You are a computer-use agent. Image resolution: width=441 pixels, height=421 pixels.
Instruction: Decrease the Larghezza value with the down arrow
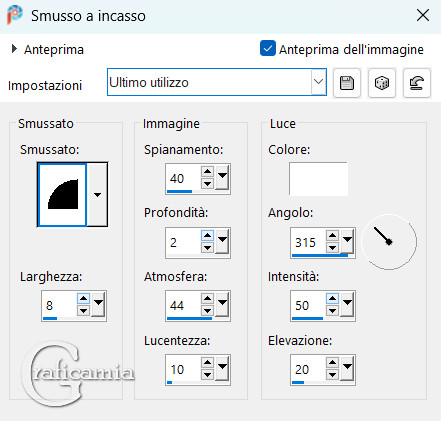coord(83,311)
